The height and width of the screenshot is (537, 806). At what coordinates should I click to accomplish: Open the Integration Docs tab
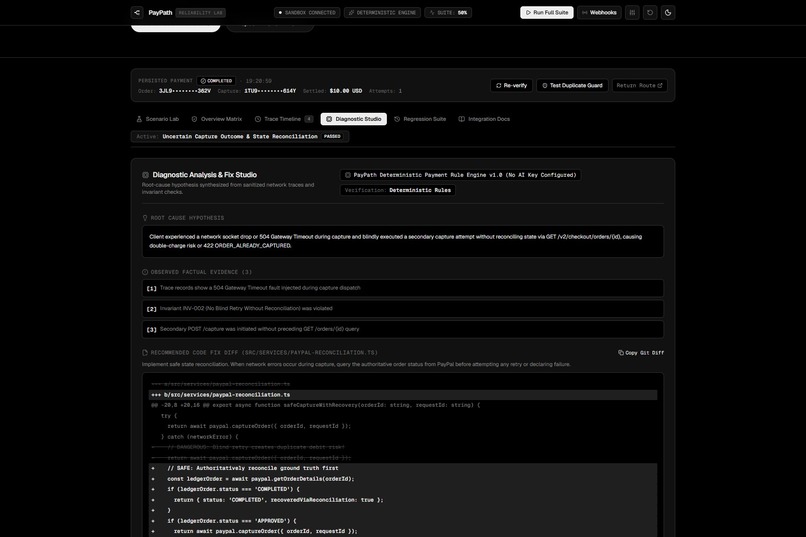tap(484, 119)
